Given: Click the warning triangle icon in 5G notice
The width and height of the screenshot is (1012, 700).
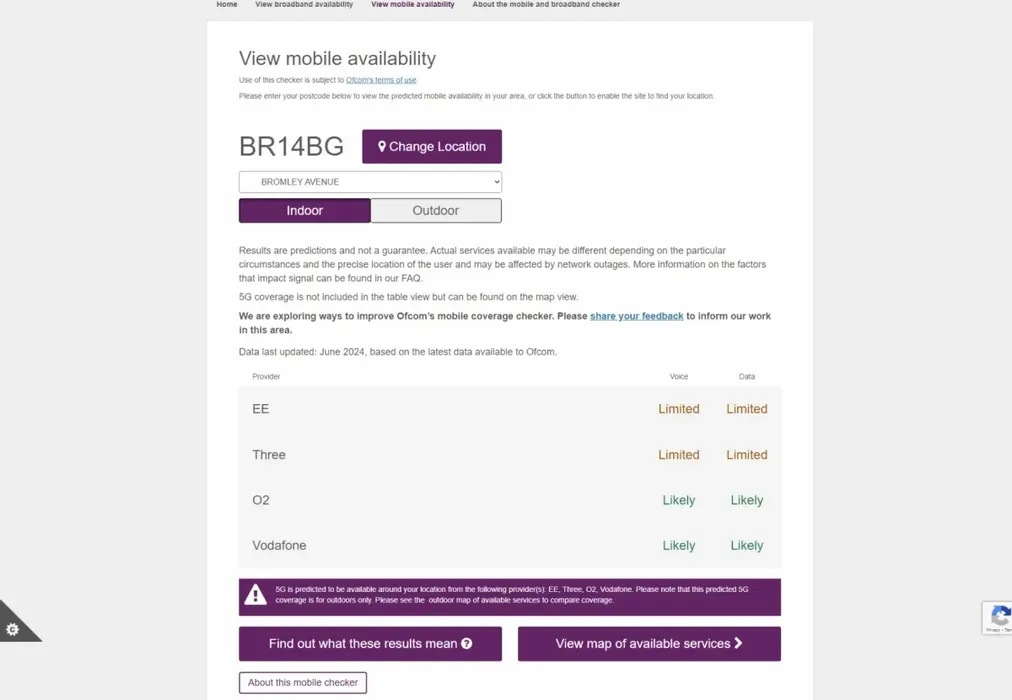Looking at the screenshot, I should [256, 595].
